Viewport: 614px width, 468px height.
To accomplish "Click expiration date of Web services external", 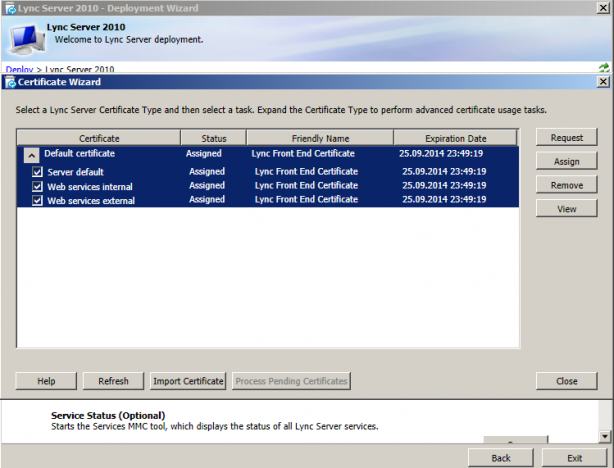I will click(444, 199).
